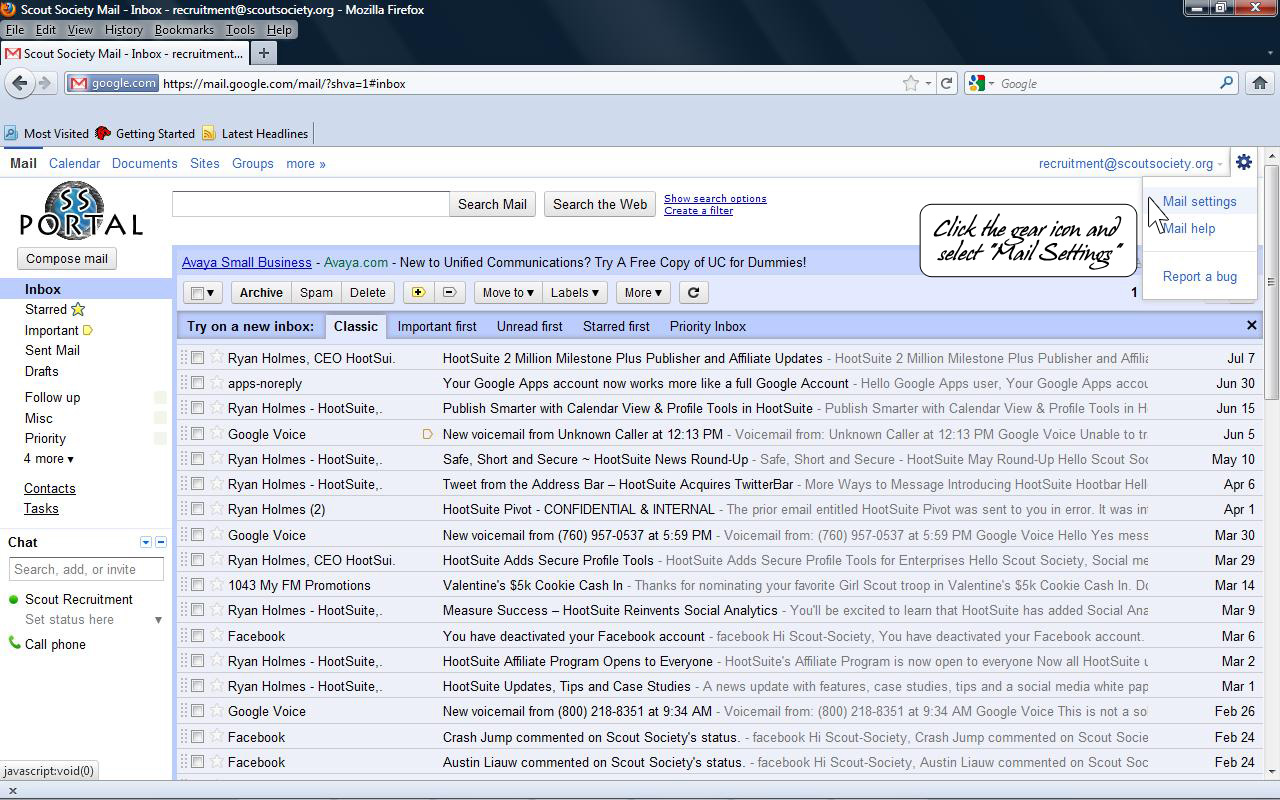Click the mark as not important minus icon

click(449, 292)
